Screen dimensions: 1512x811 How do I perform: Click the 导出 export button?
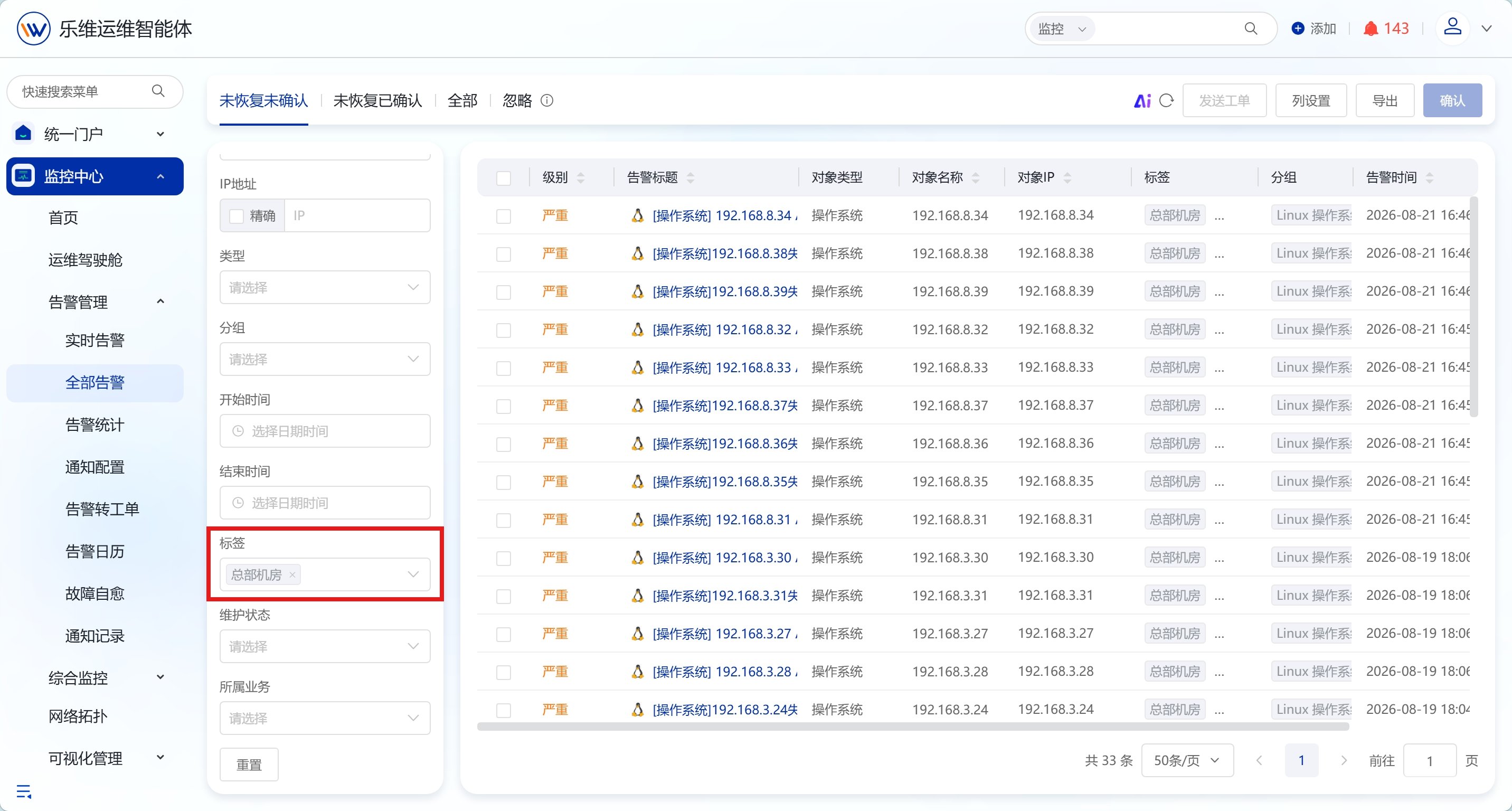1384,100
